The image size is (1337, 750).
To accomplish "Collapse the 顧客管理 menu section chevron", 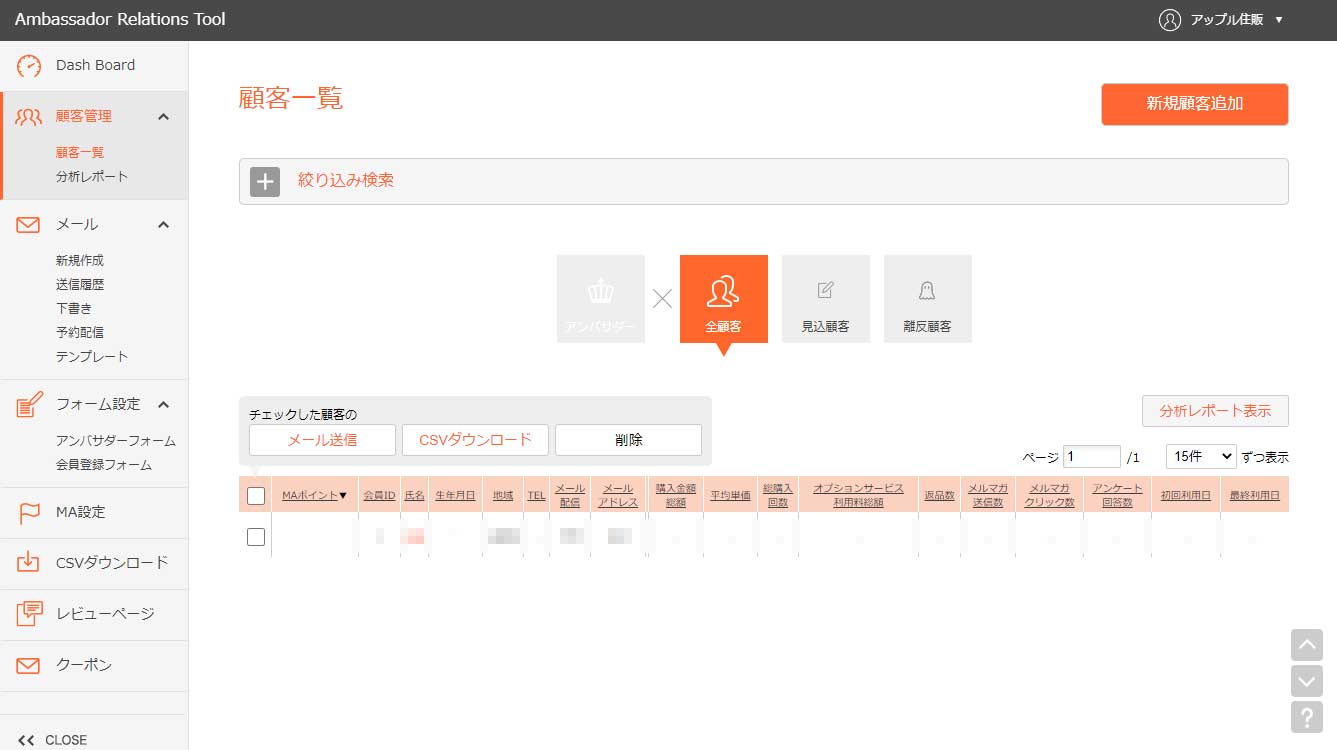I will pos(164,117).
